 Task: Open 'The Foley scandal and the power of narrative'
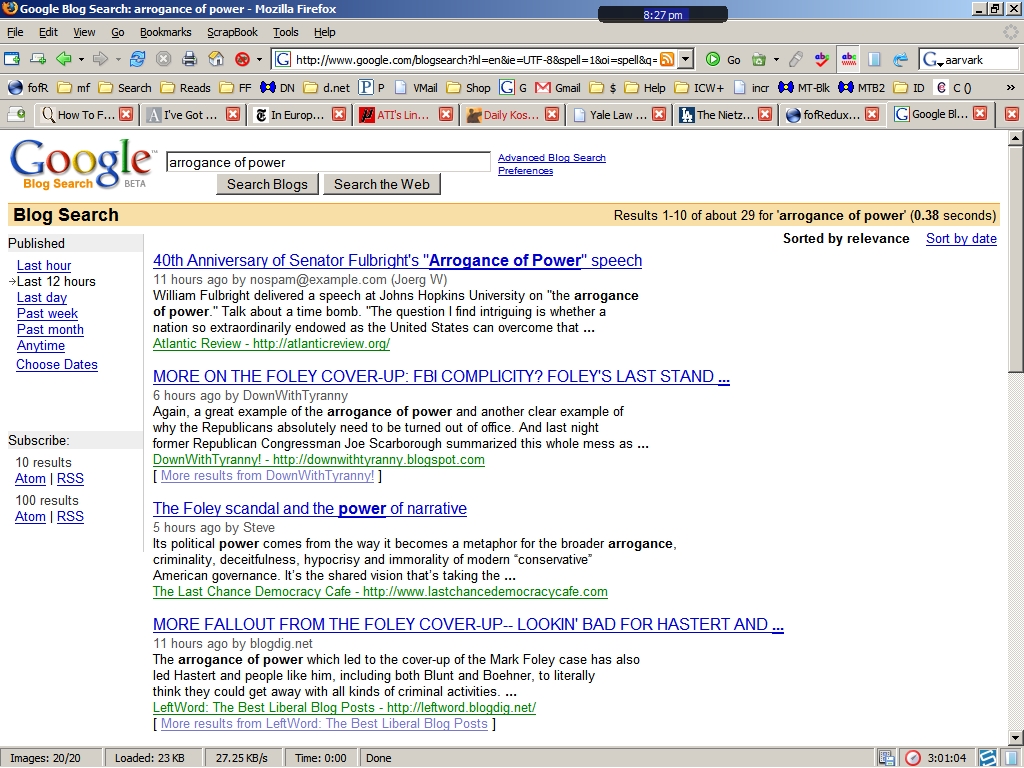point(310,508)
